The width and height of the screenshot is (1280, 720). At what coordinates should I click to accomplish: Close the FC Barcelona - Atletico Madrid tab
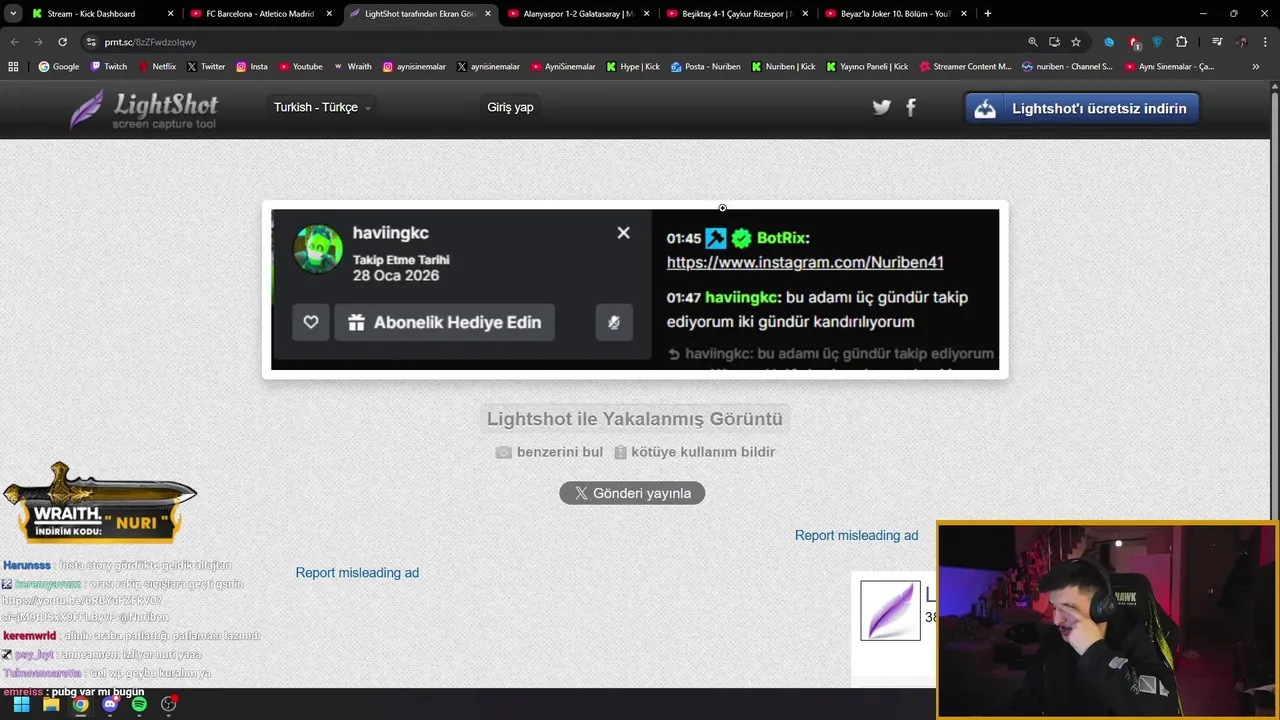[329, 14]
